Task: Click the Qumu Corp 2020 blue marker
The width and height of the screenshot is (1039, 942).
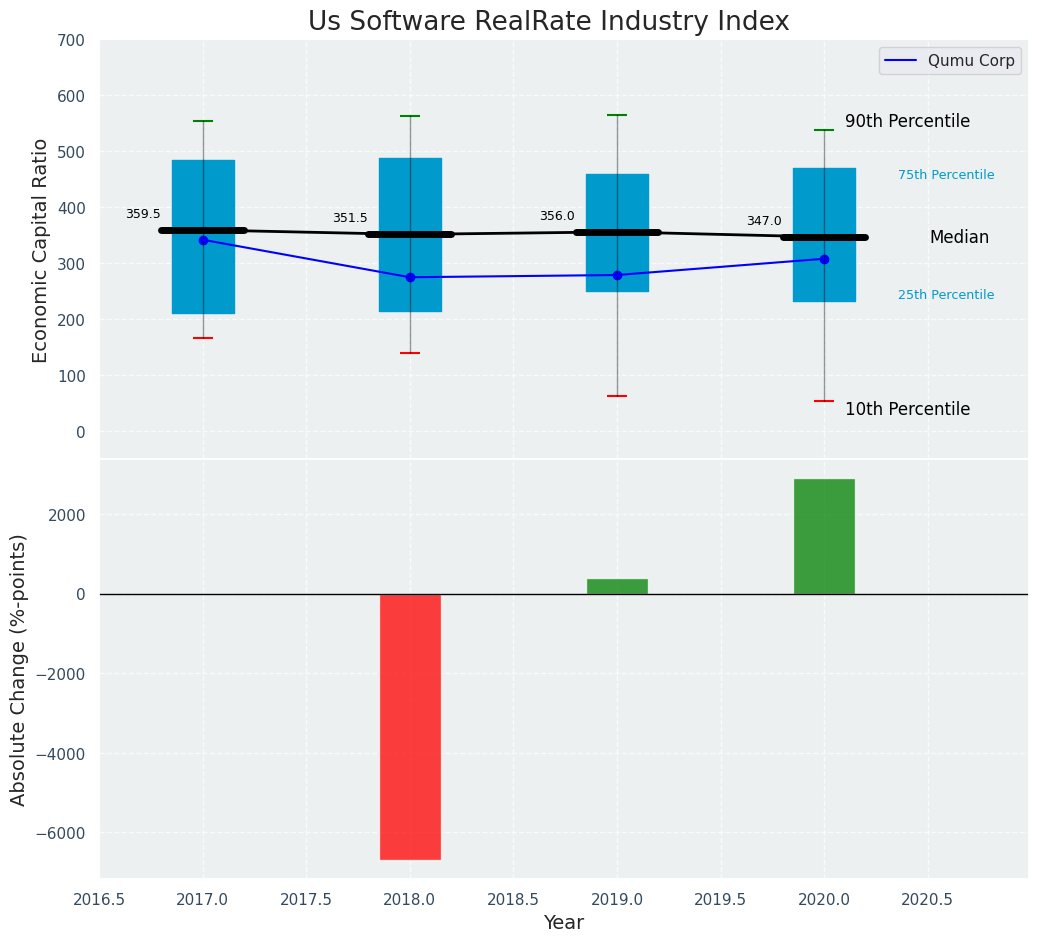Action: point(824,259)
